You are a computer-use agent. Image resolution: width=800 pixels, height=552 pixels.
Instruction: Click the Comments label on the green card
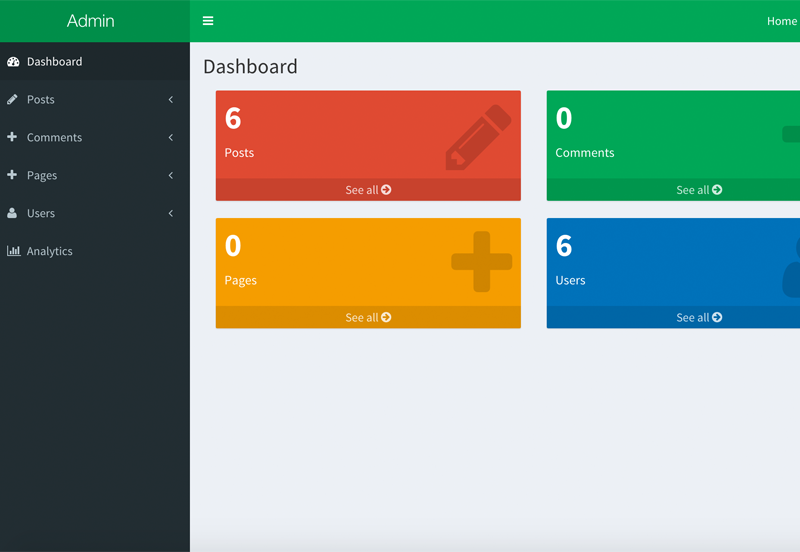pyautogui.click(x=585, y=153)
